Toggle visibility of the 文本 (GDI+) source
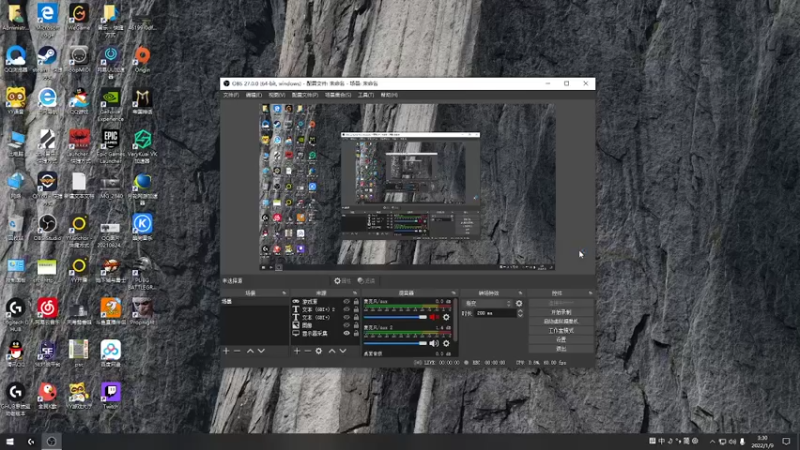Image resolution: width=800 pixels, height=450 pixels. pos(346,317)
